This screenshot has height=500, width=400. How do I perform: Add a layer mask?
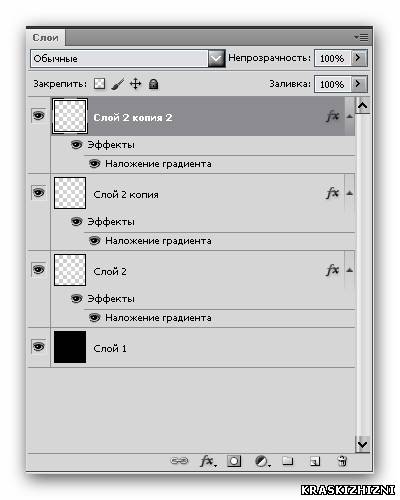(x=234, y=461)
